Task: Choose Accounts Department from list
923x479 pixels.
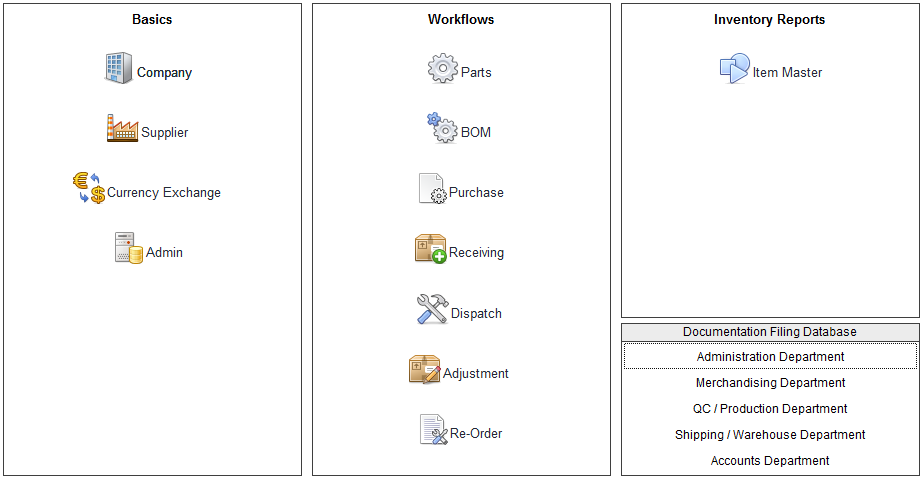Action: pyautogui.click(x=770, y=461)
